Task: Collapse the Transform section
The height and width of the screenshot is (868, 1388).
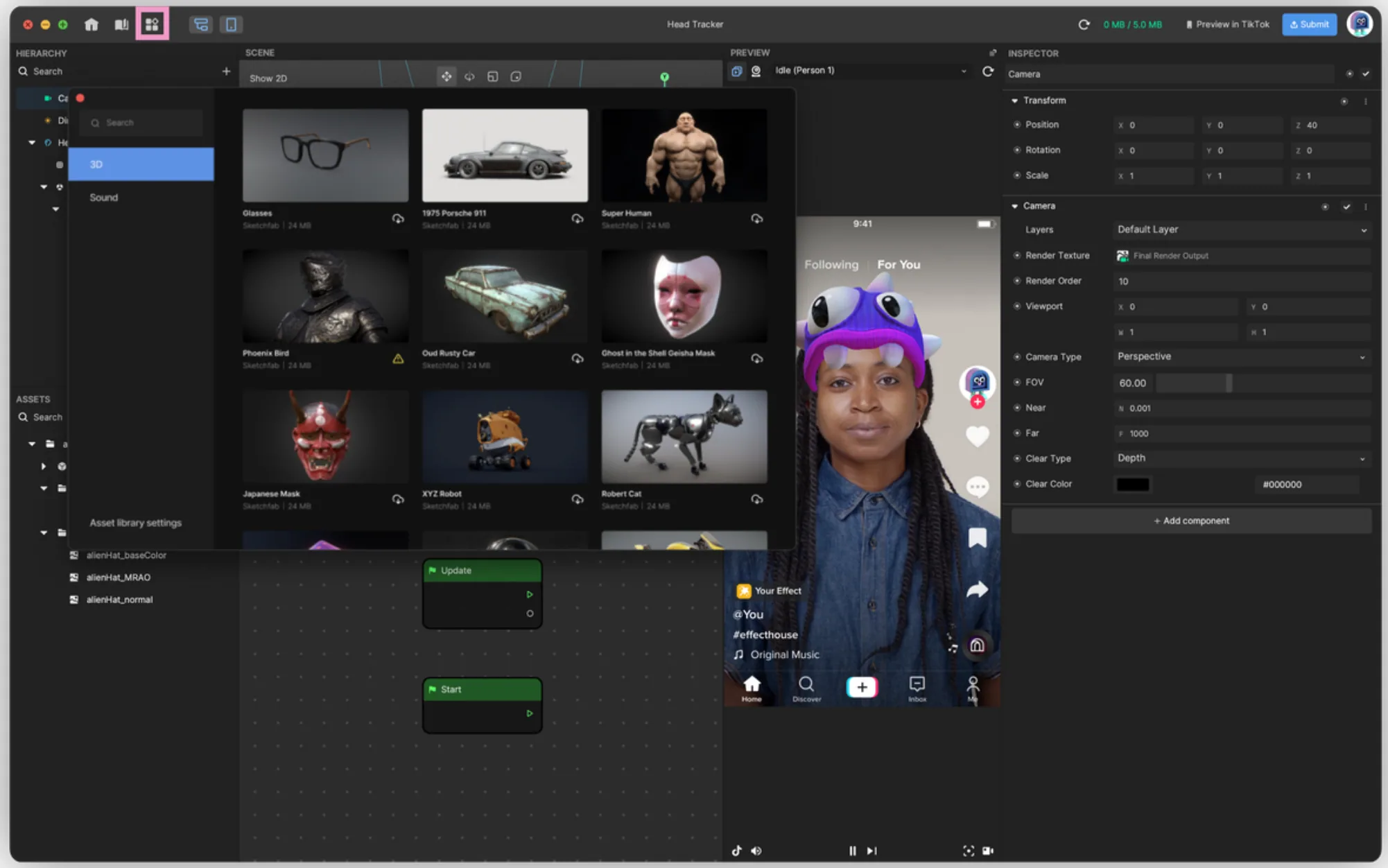Action: tap(1015, 101)
